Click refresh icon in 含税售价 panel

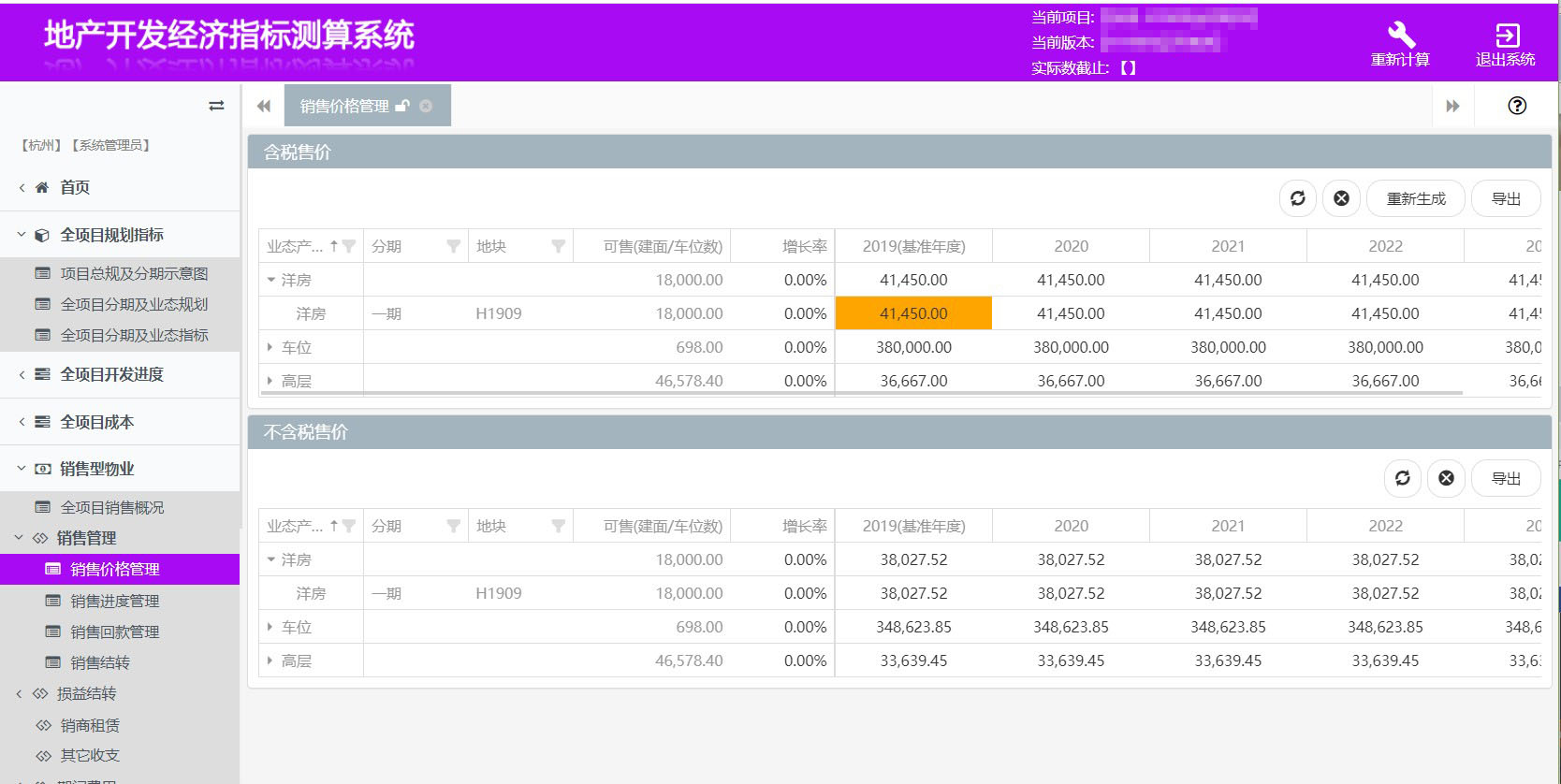(x=1298, y=198)
